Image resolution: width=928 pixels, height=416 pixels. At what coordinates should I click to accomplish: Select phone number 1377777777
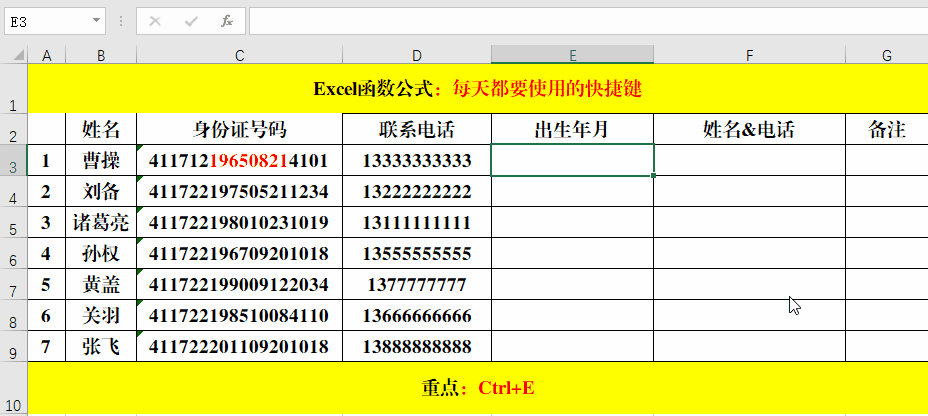[x=417, y=284]
